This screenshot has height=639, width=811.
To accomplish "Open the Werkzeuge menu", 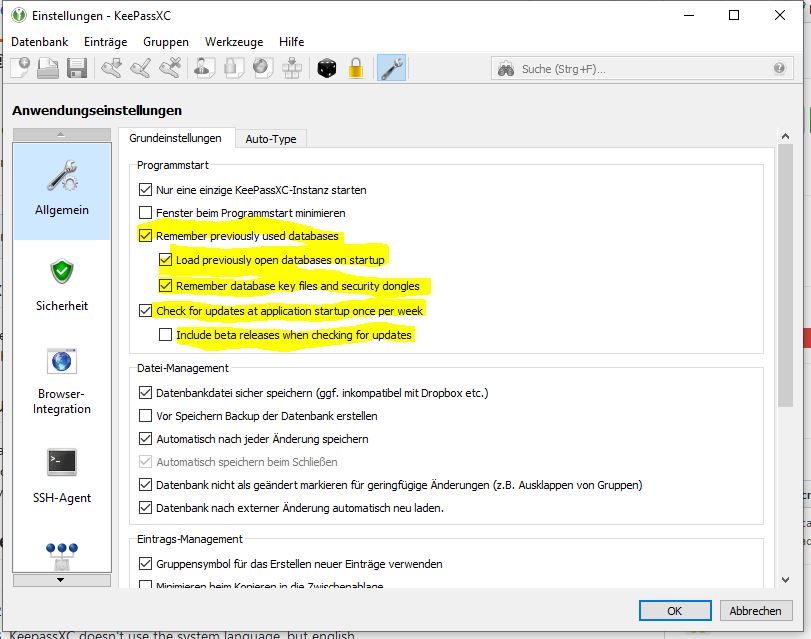I will click(x=234, y=42).
